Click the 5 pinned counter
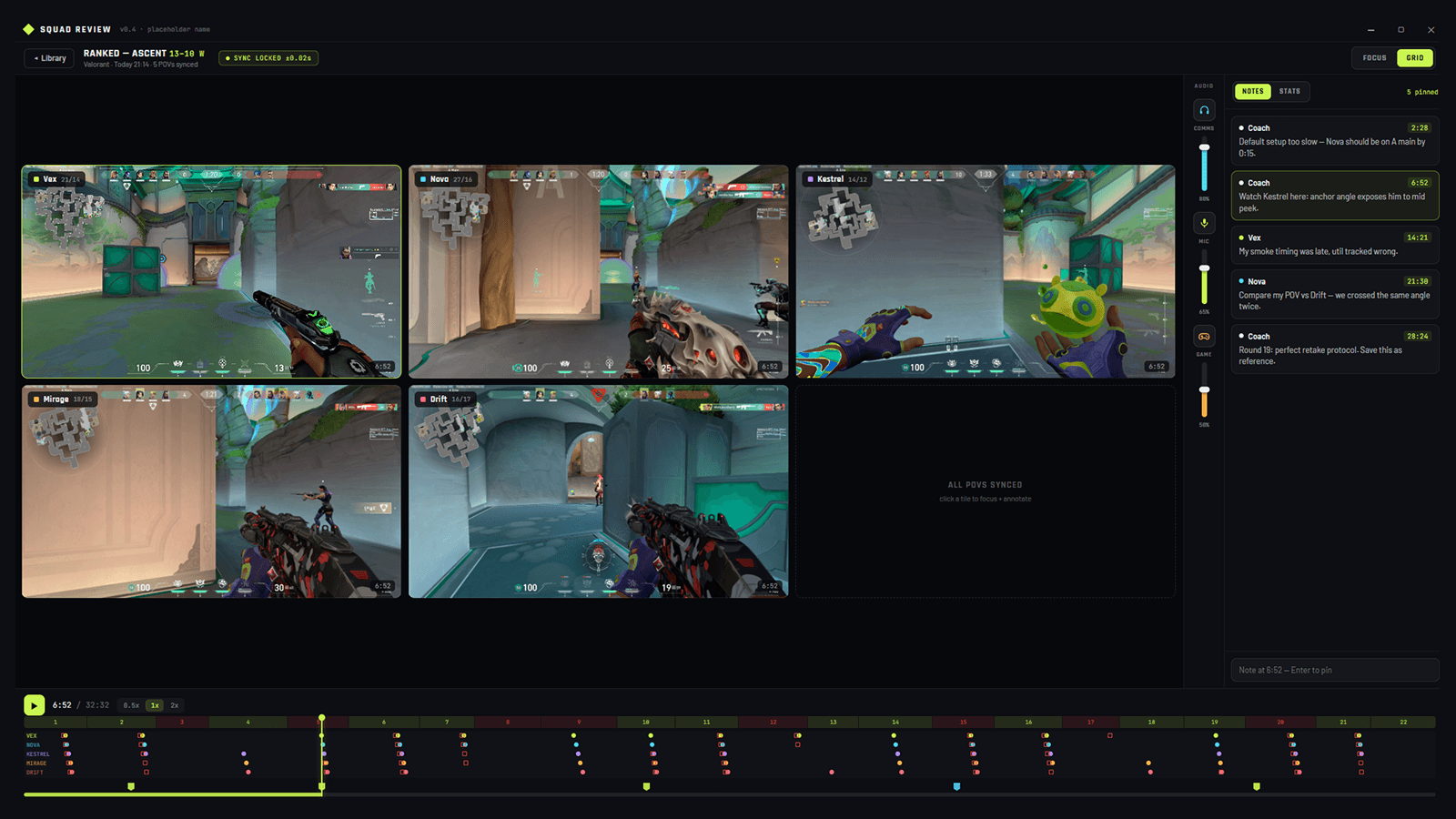 point(1422,92)
